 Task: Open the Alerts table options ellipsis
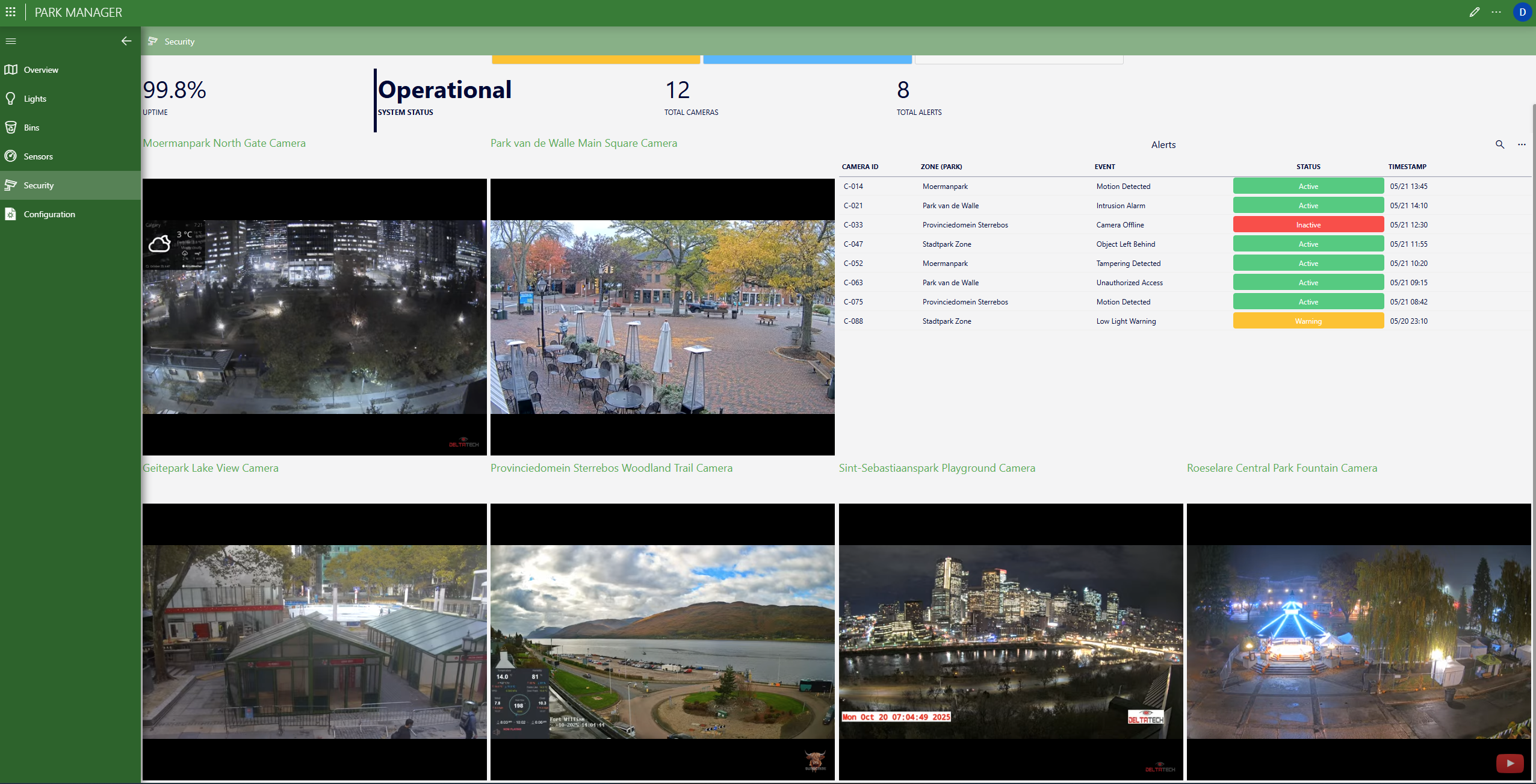(x=1522, y=144)
